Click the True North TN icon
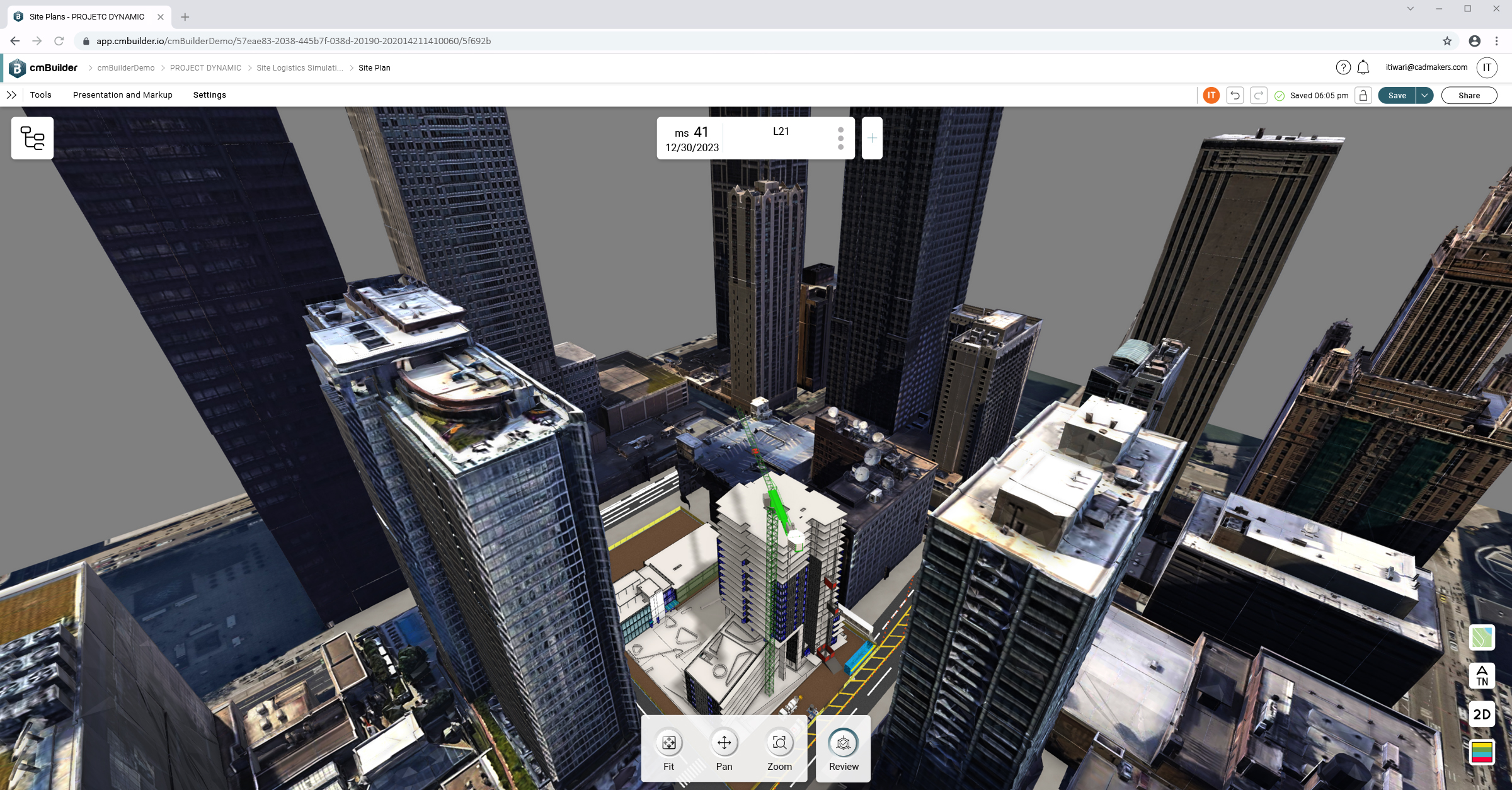Image resolution: width=1512 pixels, height=790 pixels. coord(1482,676)
